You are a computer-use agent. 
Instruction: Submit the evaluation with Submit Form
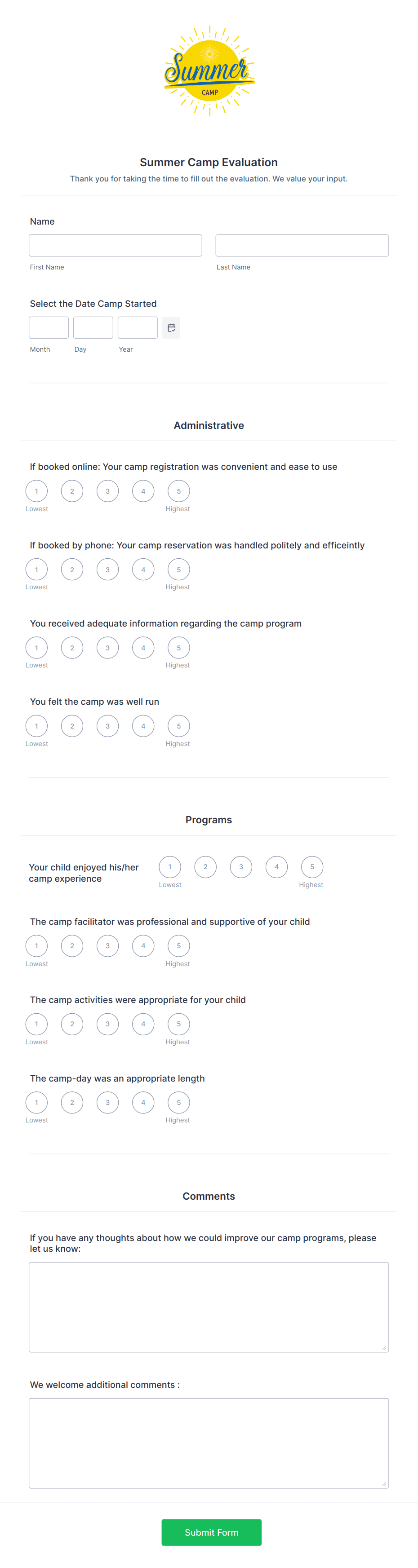pos(211,1532)
